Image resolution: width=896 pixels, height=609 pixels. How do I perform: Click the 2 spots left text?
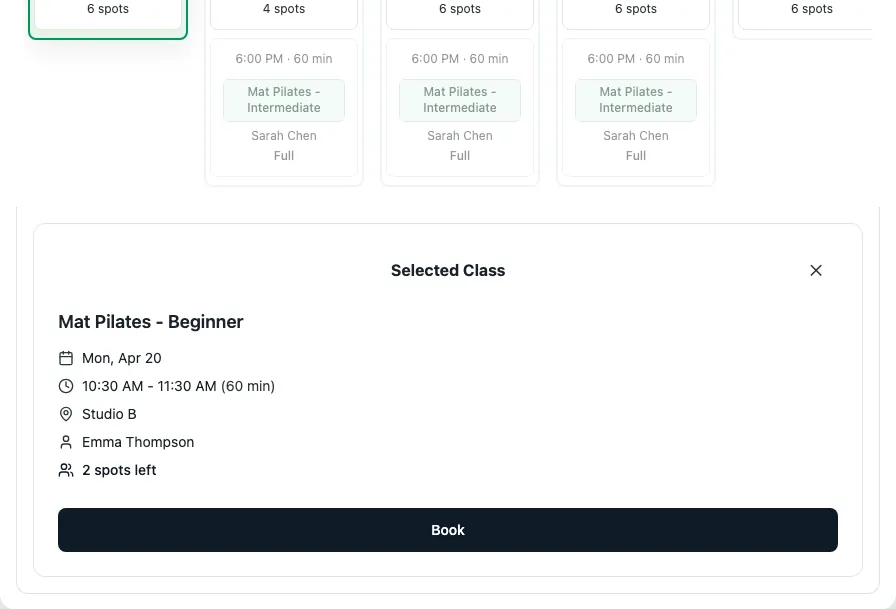[x=119, y=469]
